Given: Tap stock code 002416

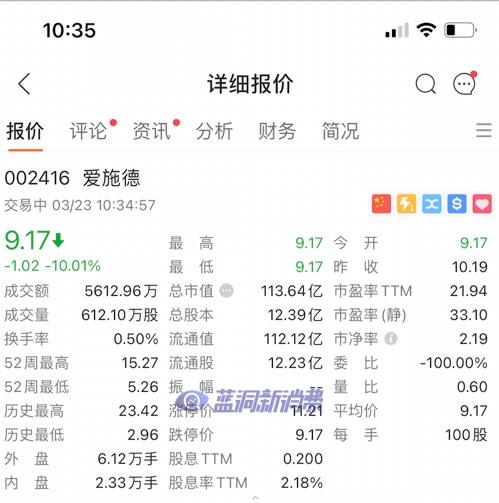Looking at the screenshot, I should 37,178.
